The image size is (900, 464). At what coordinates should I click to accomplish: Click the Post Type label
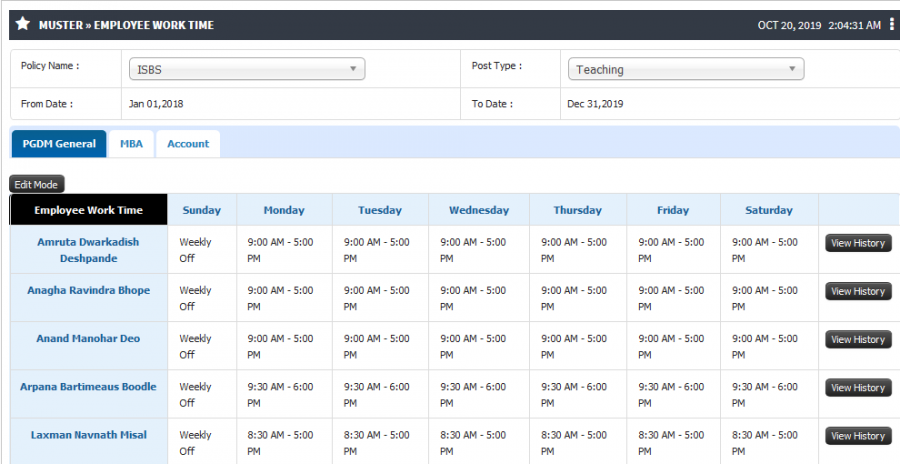click(496, 65)
